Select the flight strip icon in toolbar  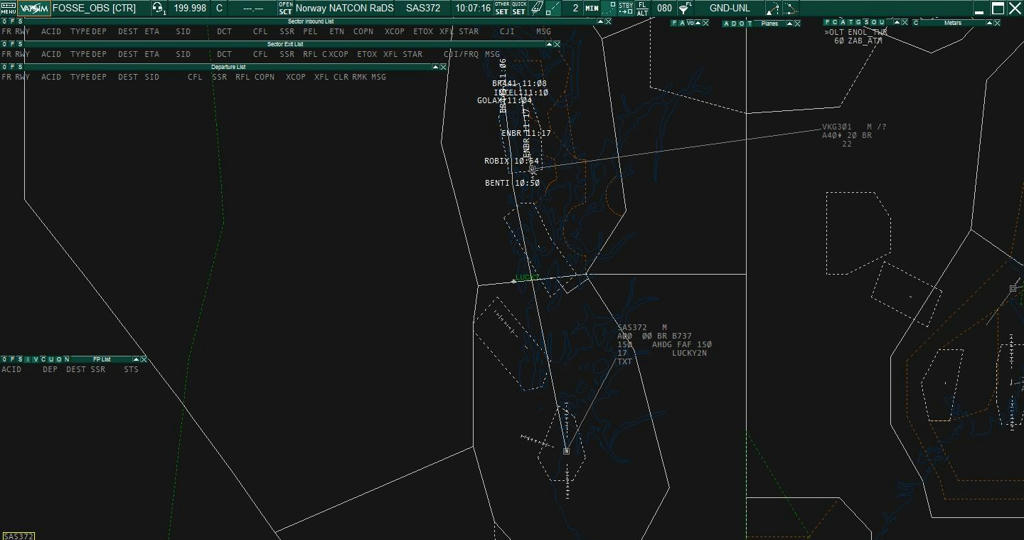coord(537,8)
